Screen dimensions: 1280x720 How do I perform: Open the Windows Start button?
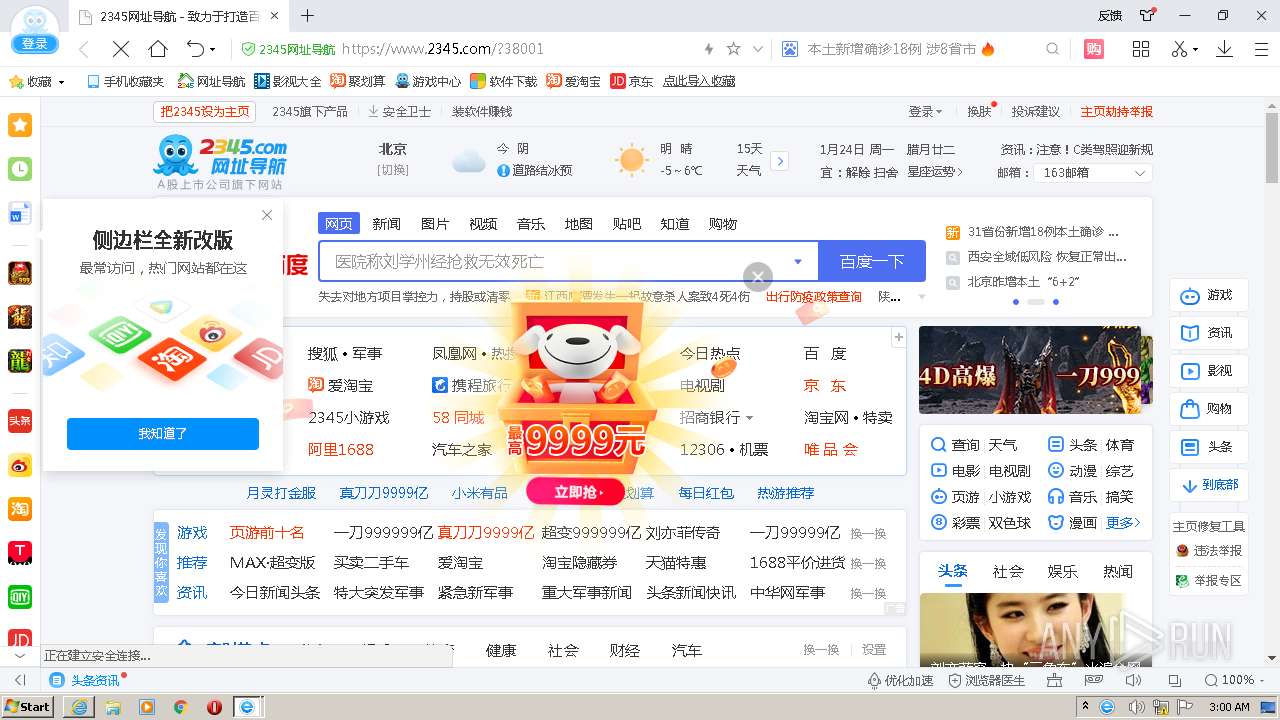27,706
